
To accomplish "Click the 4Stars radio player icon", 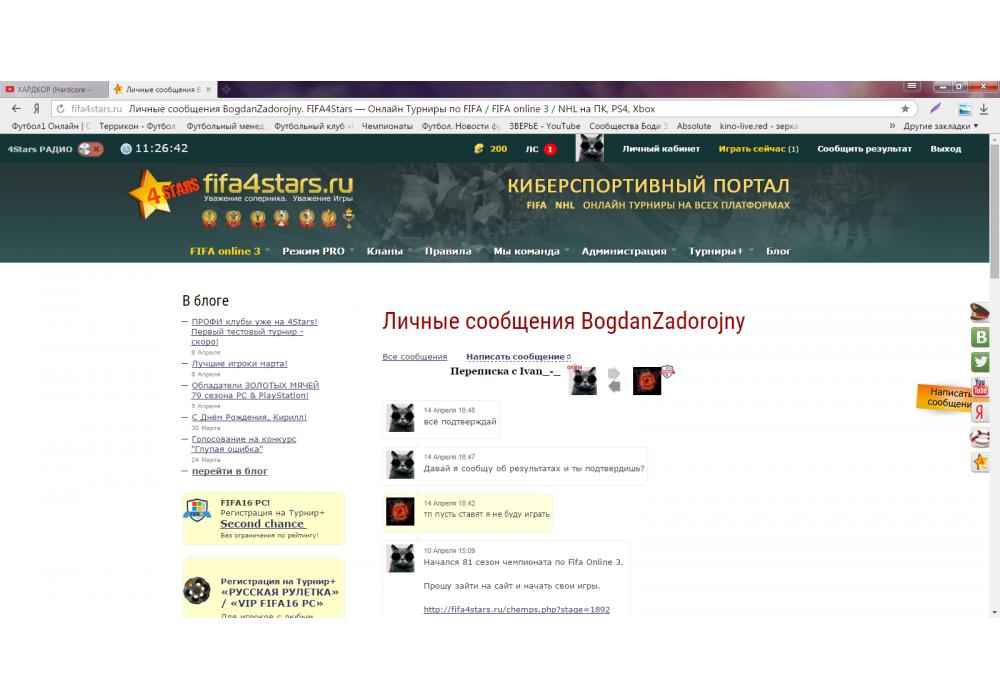I will tap(91, 149).
